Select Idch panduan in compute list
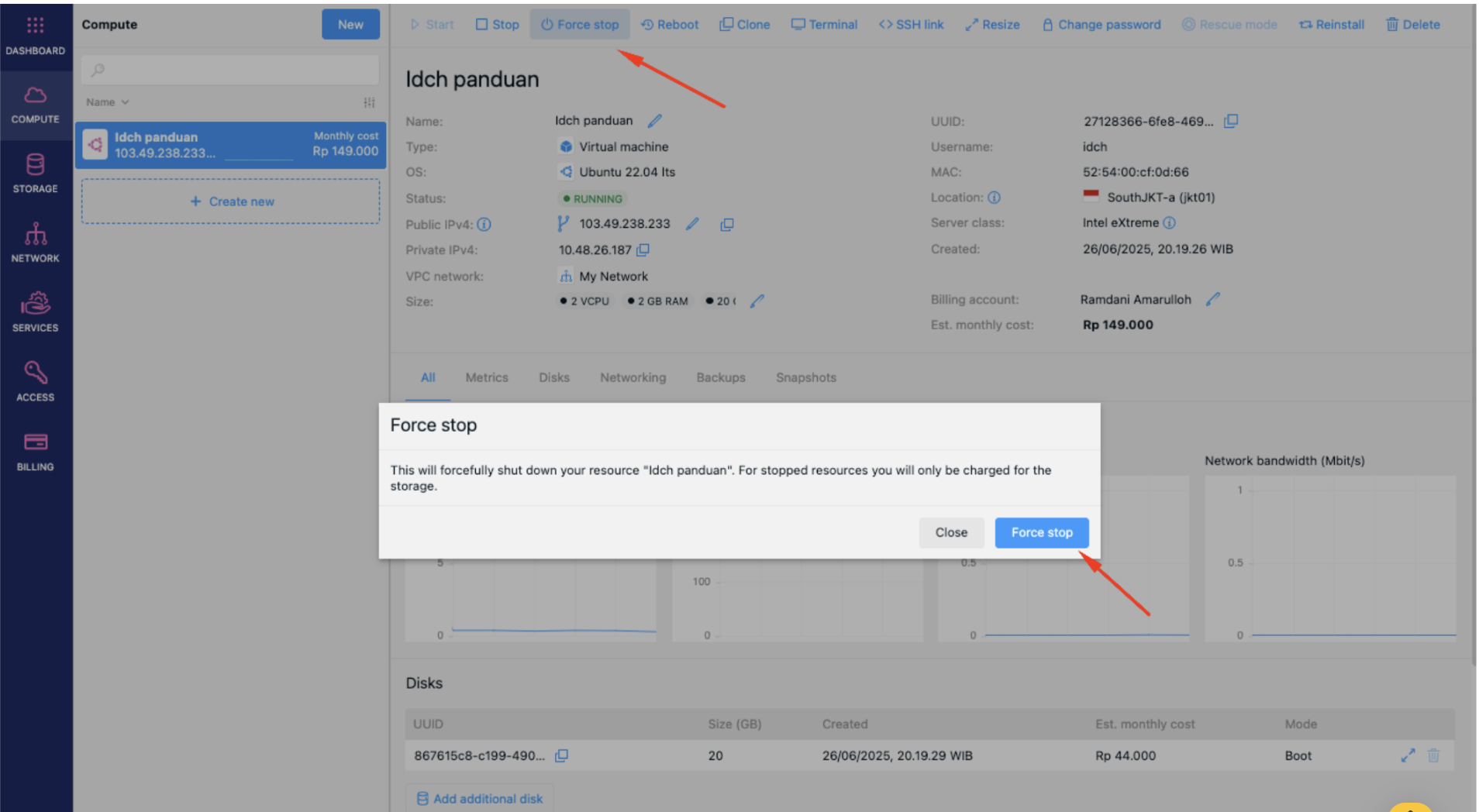Viewport: 1479px width, 812px height. [231, 145]
